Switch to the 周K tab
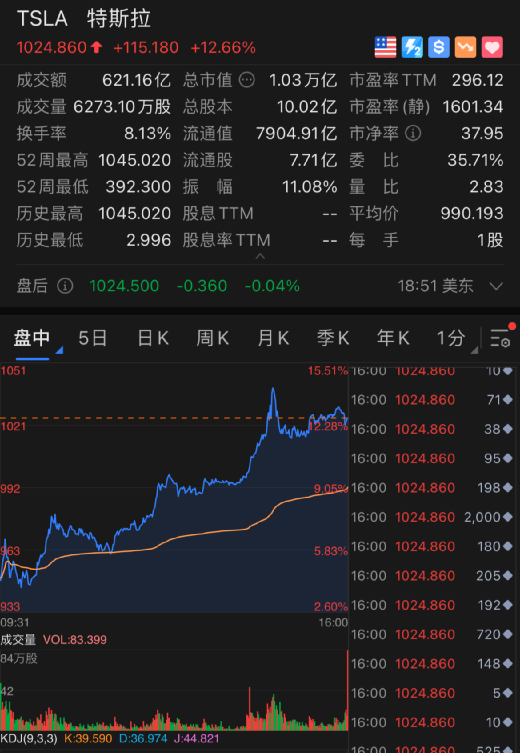Screen dimensions: 520x753 [213, 339]
